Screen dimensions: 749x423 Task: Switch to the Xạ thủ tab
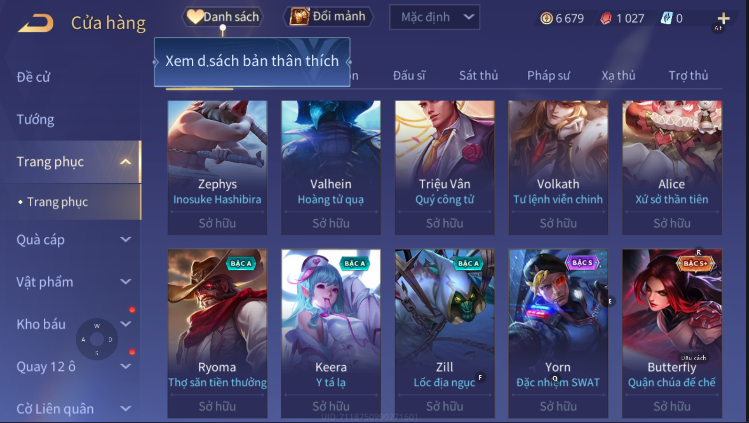click(x=618, y=75)
